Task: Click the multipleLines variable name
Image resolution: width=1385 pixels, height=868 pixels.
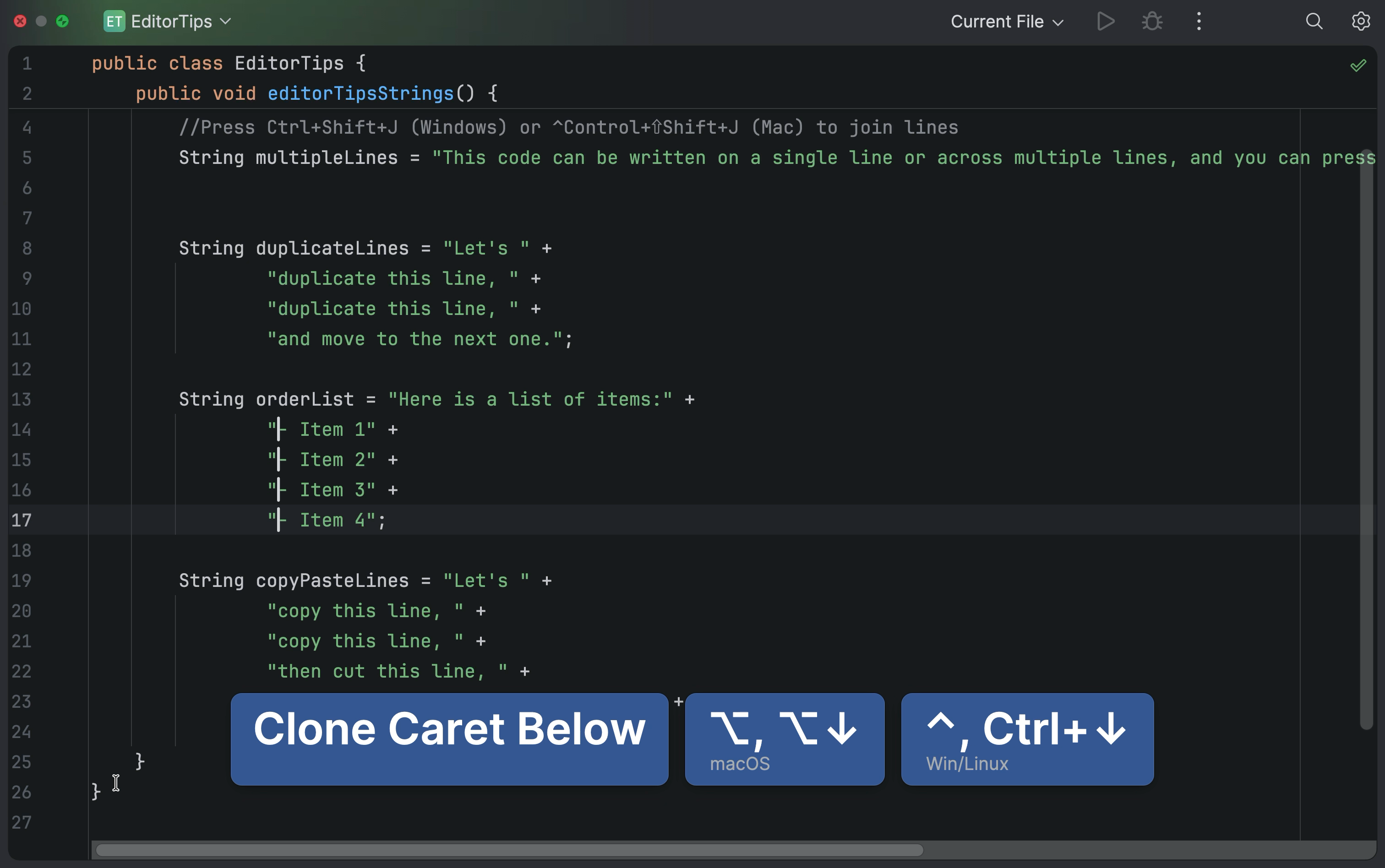Action: [327, 158]
